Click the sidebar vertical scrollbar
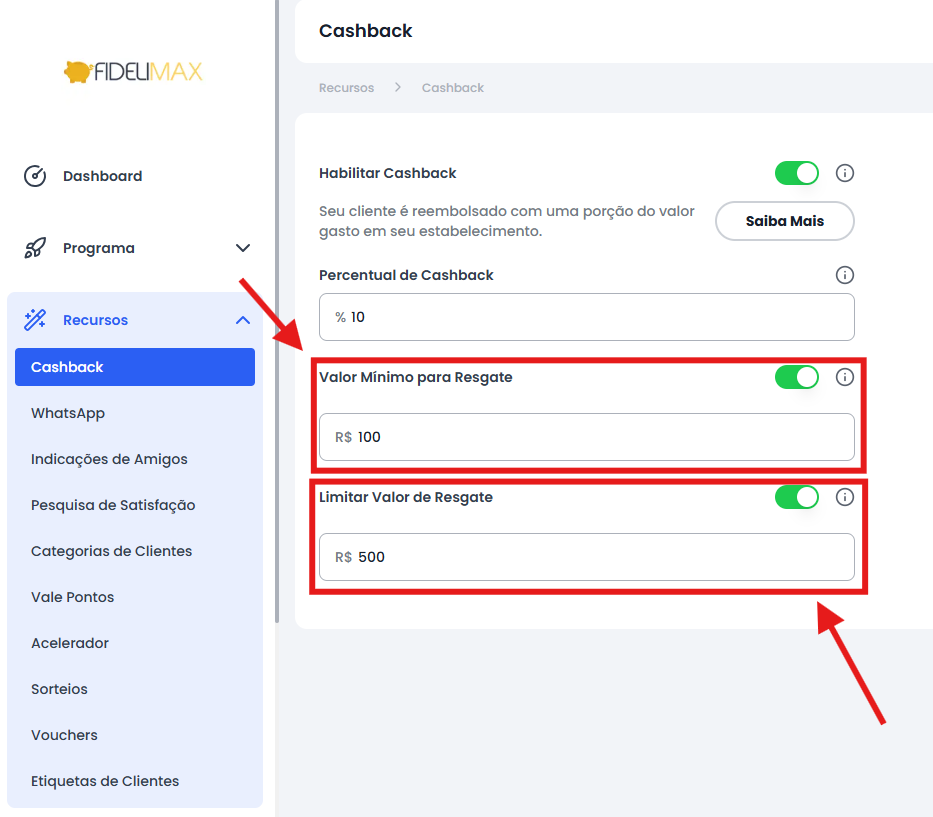Image resolution: width=933 pixels, height=817 pixels. point(277,311)
